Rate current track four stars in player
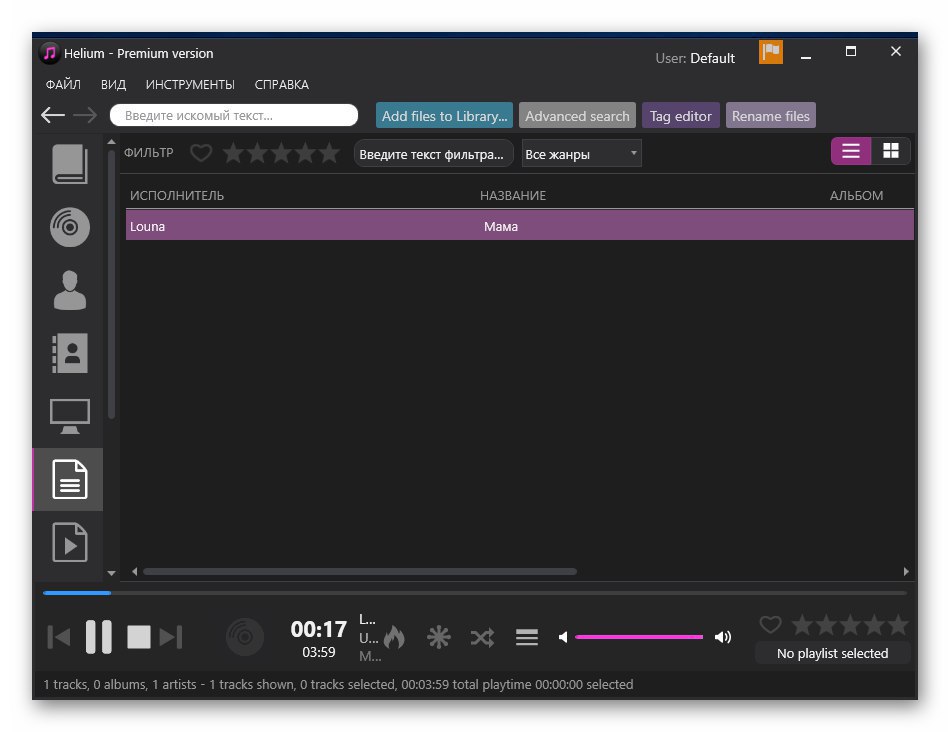Image resolution: width=950 pixels, height=732 pixels. (874, 624)
